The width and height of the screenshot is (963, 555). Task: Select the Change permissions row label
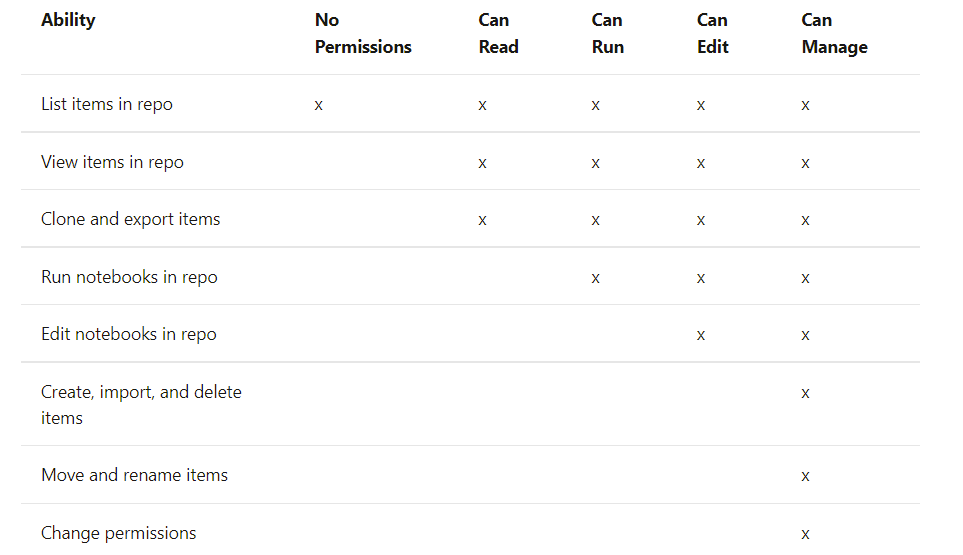pos(119,533)
